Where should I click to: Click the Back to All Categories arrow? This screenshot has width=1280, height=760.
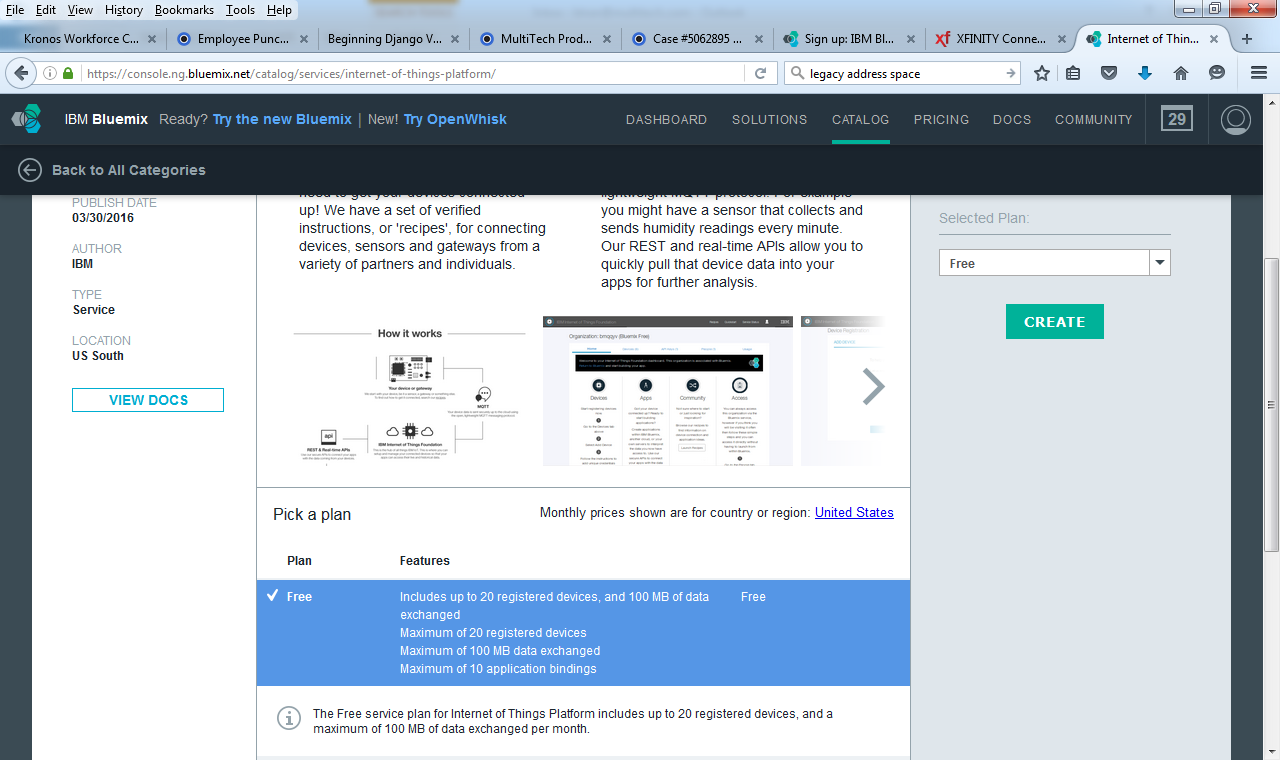[x=29, y=170]
